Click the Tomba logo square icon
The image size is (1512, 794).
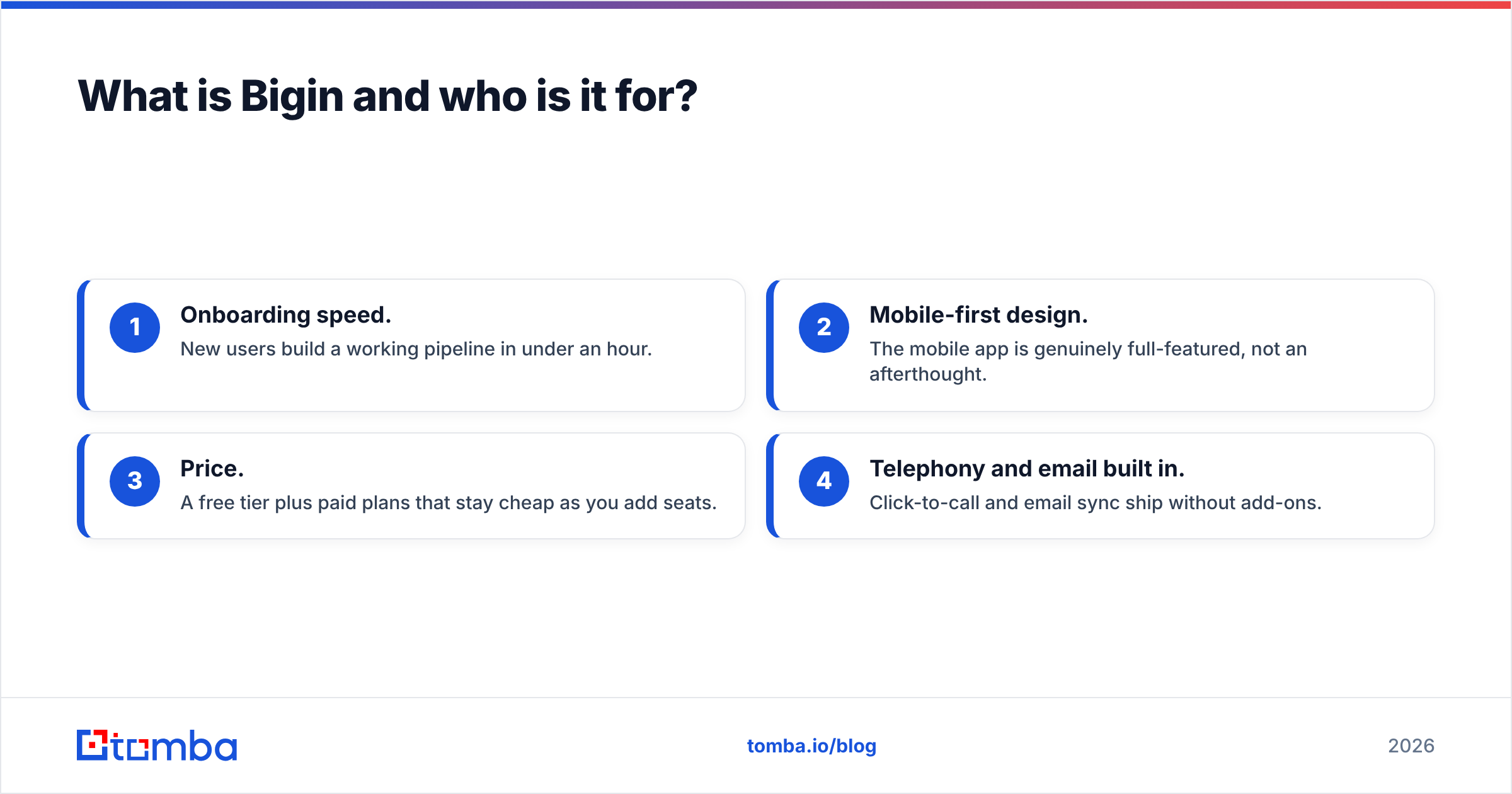[x=93, y=745]
